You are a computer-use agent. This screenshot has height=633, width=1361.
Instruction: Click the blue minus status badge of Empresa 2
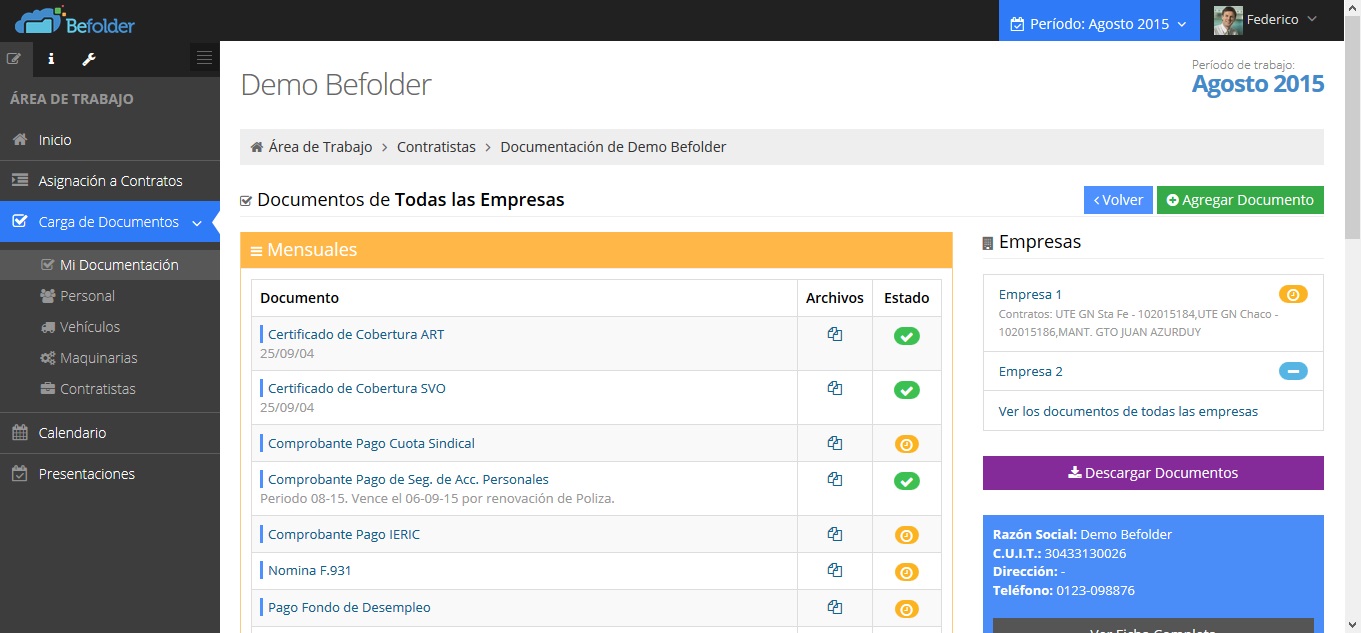click(x=1292, y=372)
